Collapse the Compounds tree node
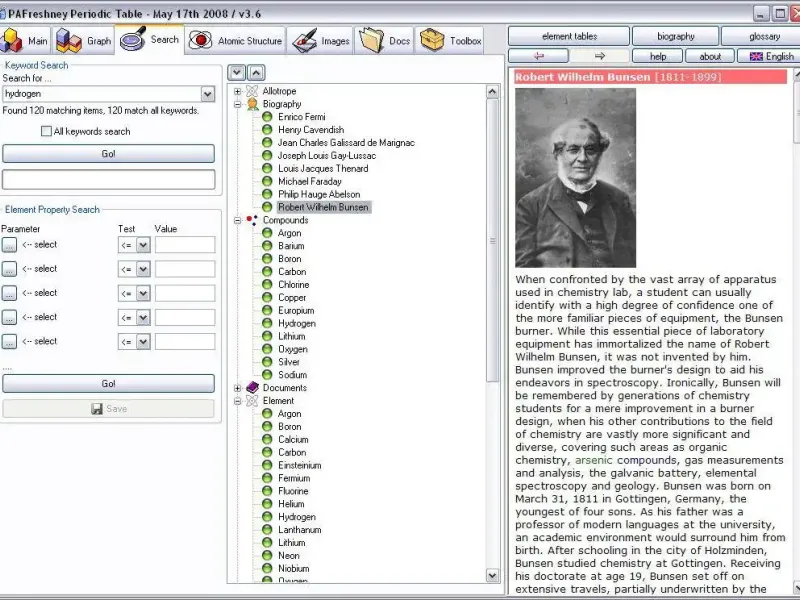The image size is (800, 600). (238, 221)
